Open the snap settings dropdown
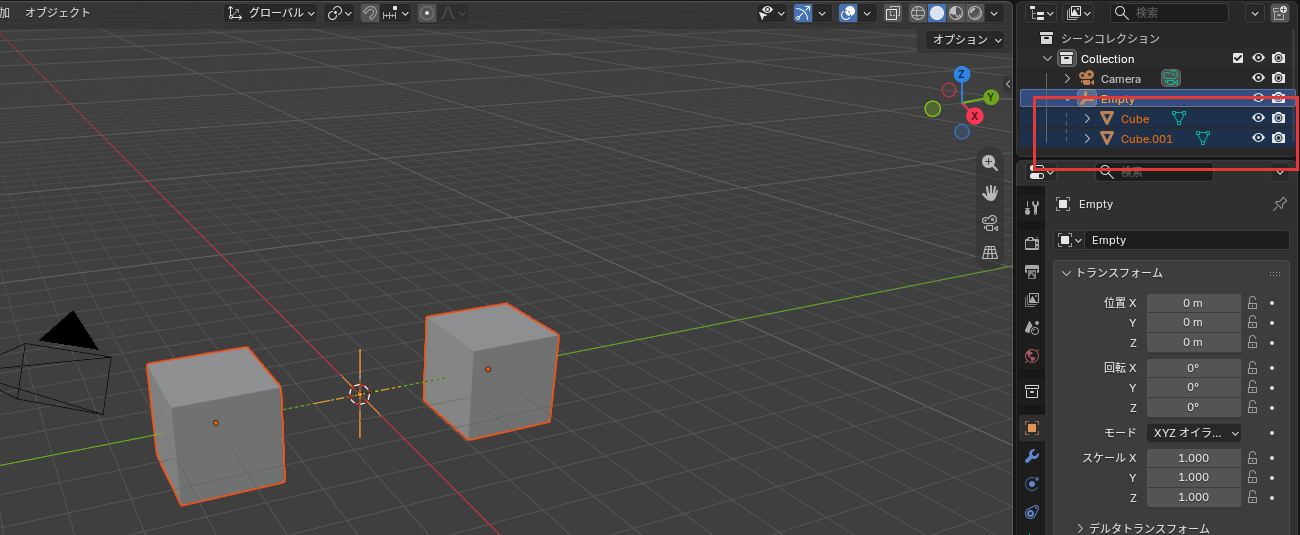This screenshot has width=1300, height=535. pyautogui.click(x=396, y=13)
